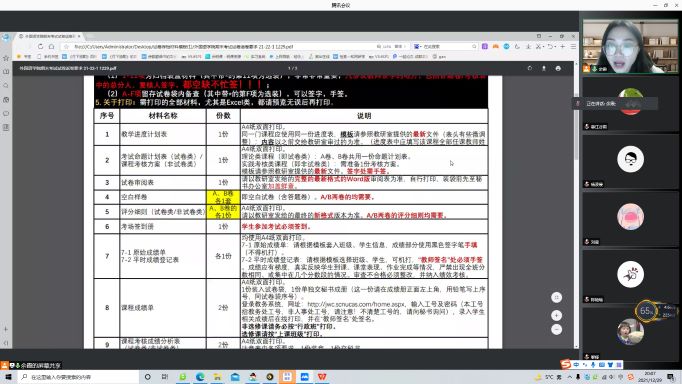Select the open PDF browser tab
The width and height of the screenshot is (682, 384).
[50, 36]
